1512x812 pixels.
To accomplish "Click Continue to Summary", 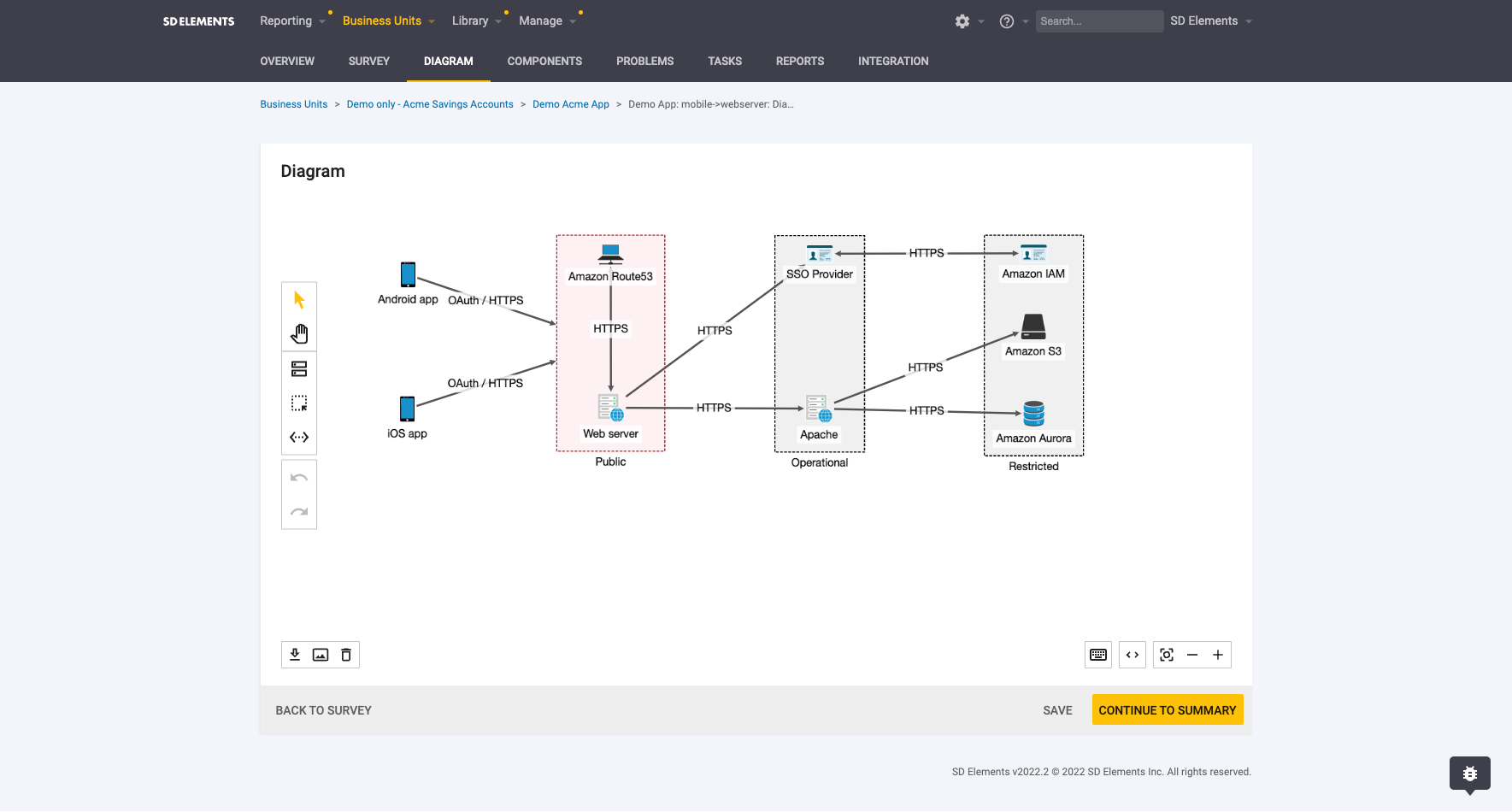I will [1168, 710].
